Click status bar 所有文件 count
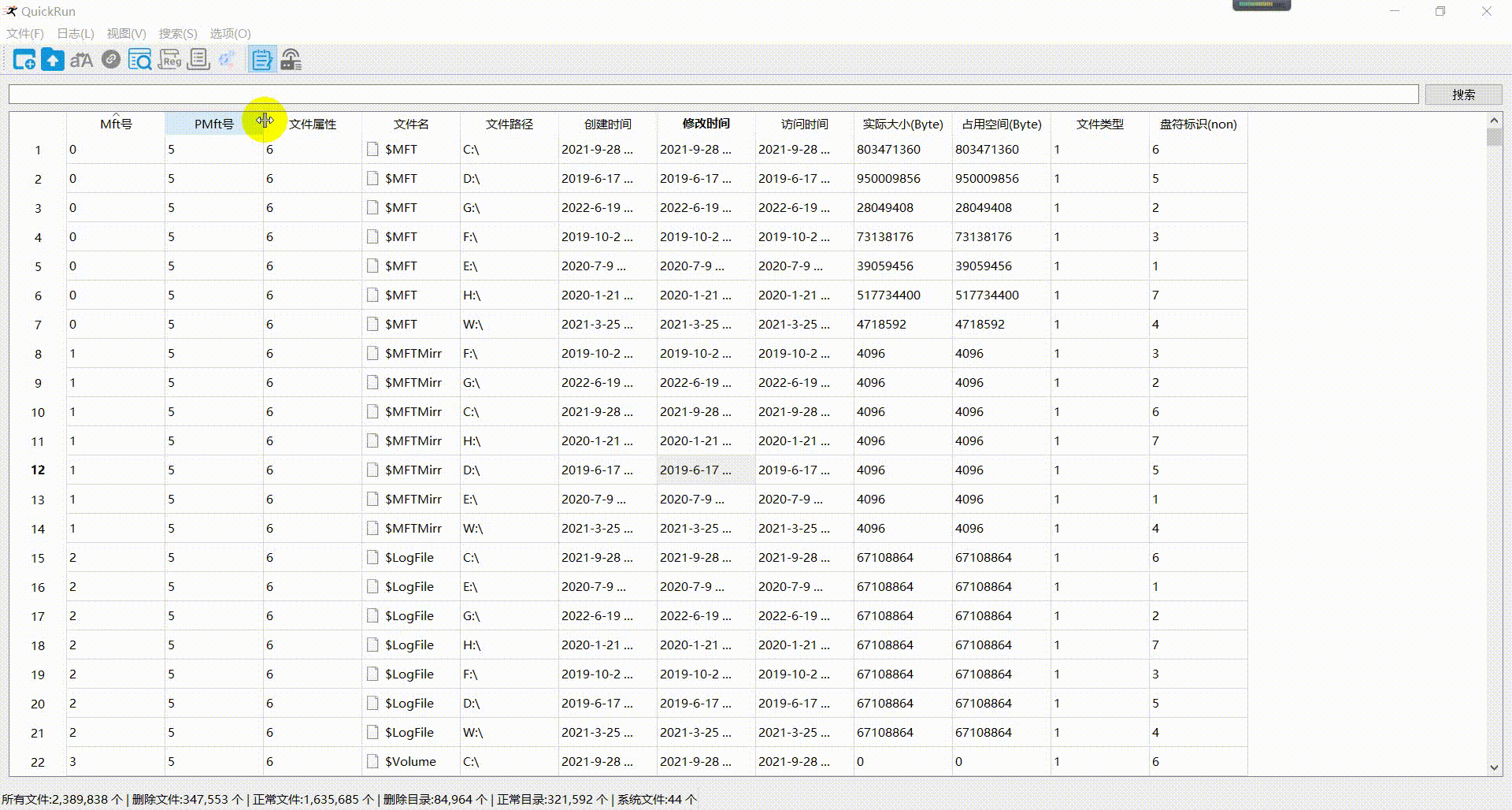This screenshot has width=1512, height=810. pos(62,799)
